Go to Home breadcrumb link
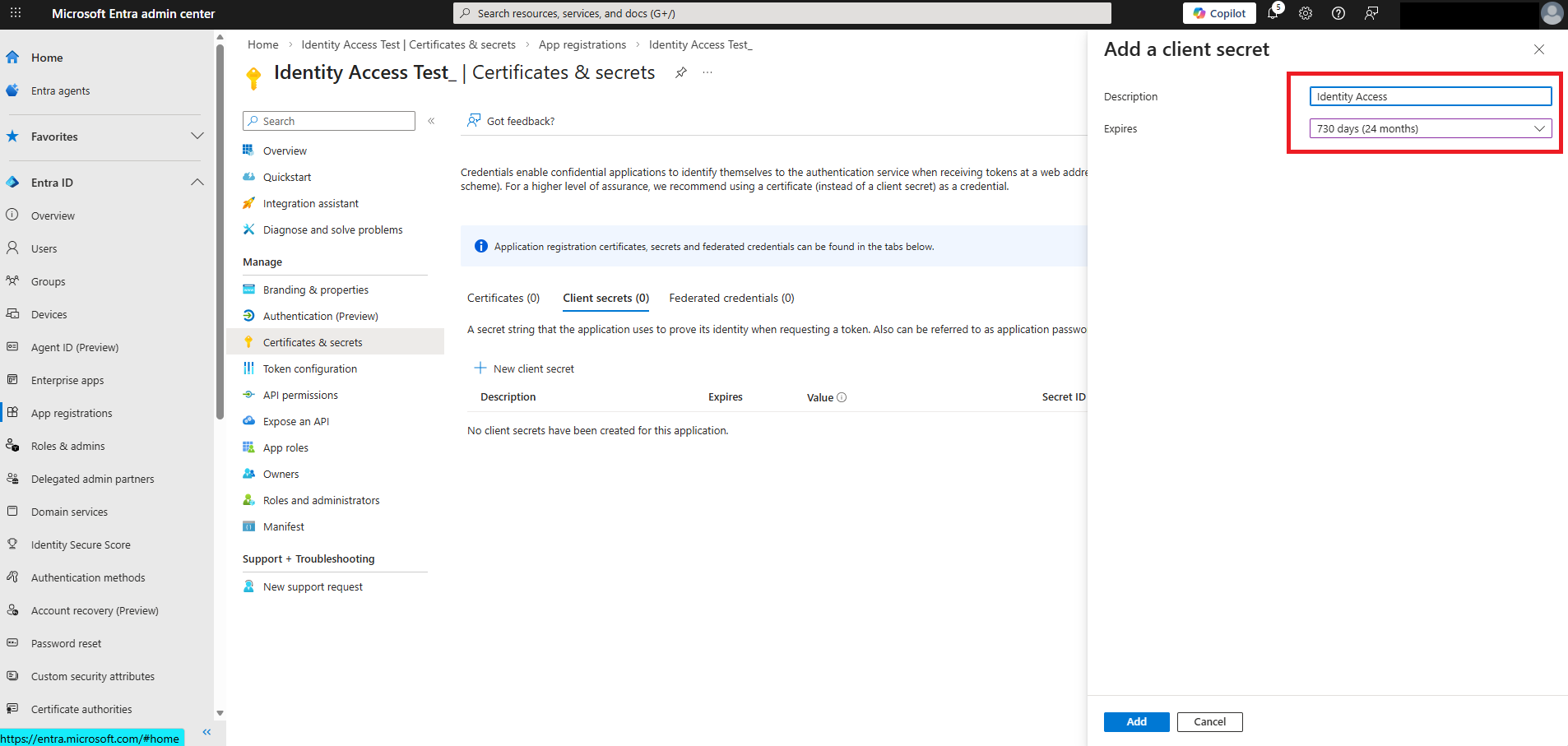 tap(263, 45)
